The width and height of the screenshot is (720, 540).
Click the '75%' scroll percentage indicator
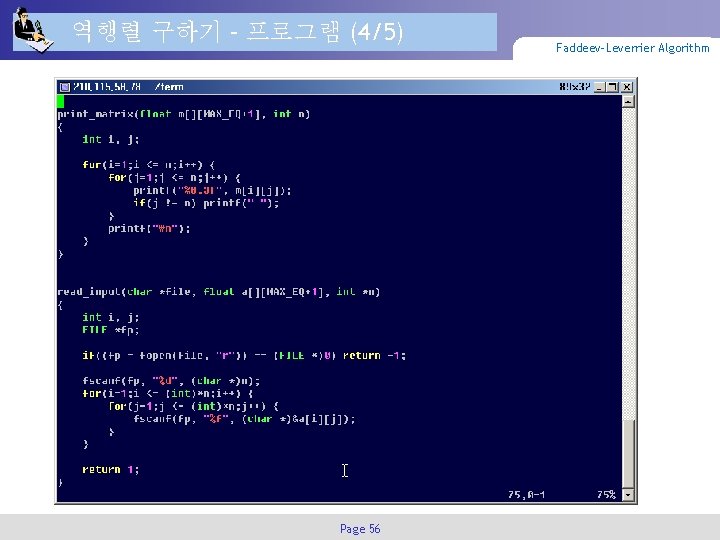[606, 495]
